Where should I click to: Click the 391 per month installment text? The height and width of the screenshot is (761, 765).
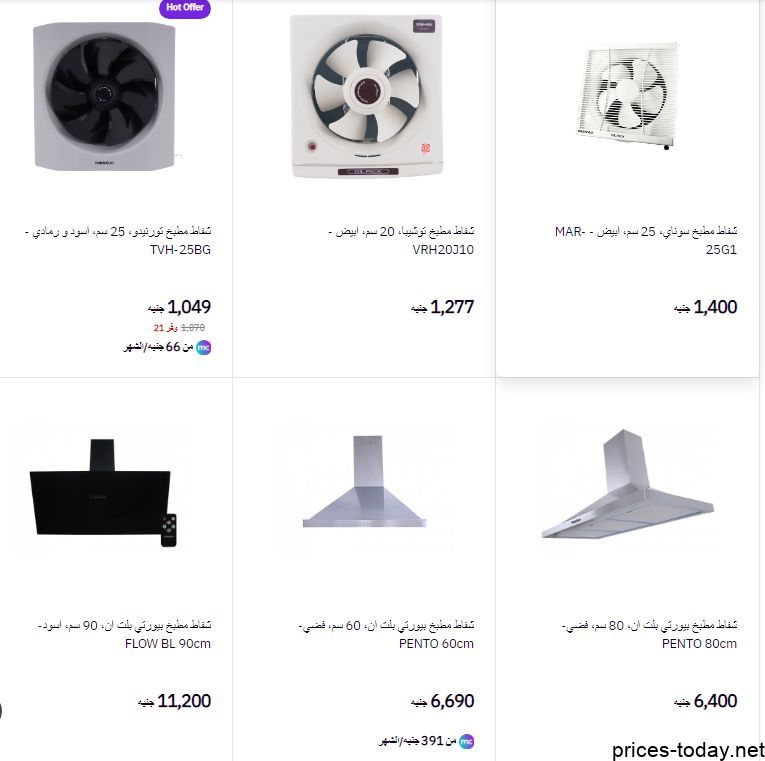[418, 741]
